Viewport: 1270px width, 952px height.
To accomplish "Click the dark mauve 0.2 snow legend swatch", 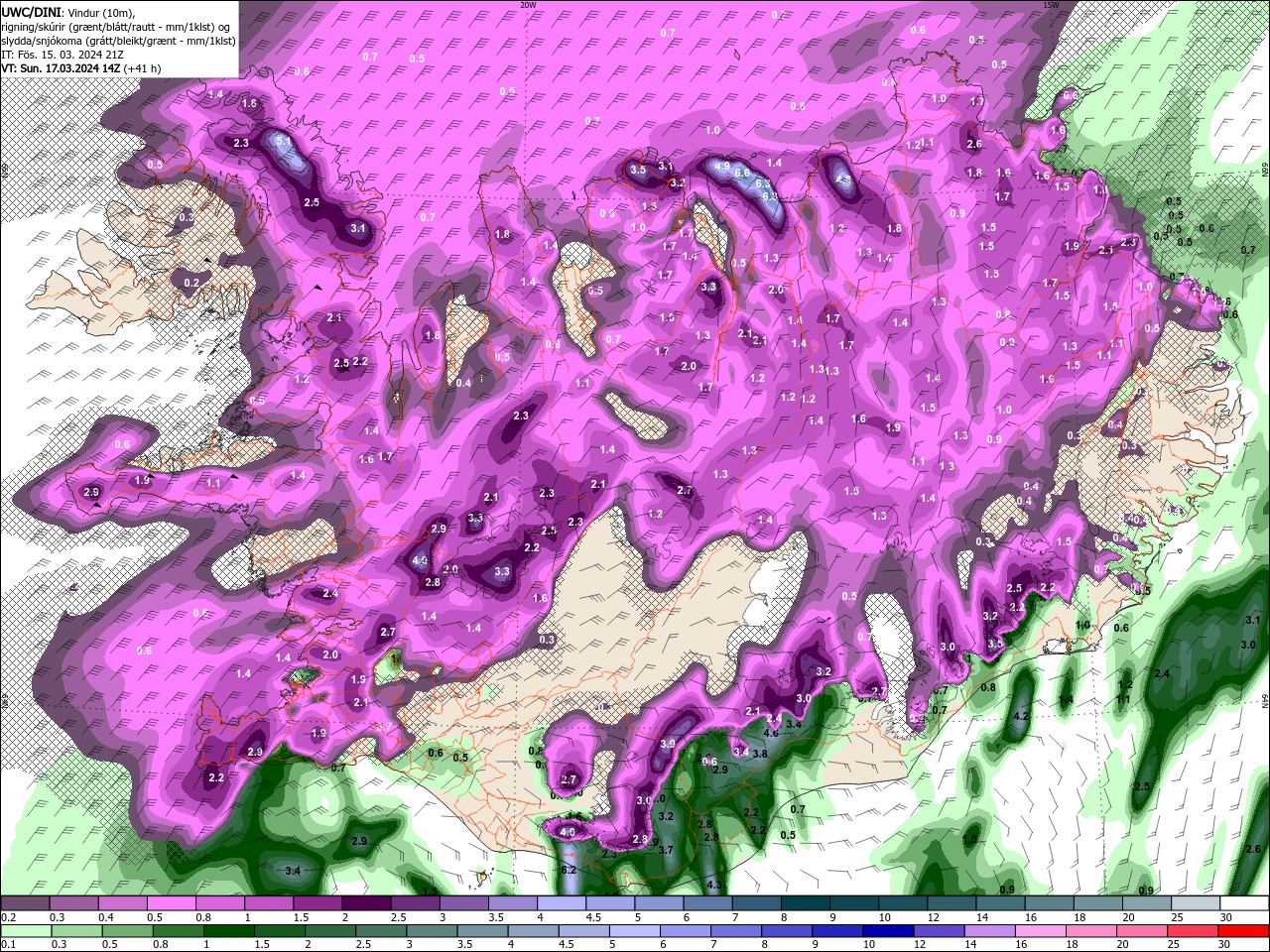I will click(x=24, y=903).
